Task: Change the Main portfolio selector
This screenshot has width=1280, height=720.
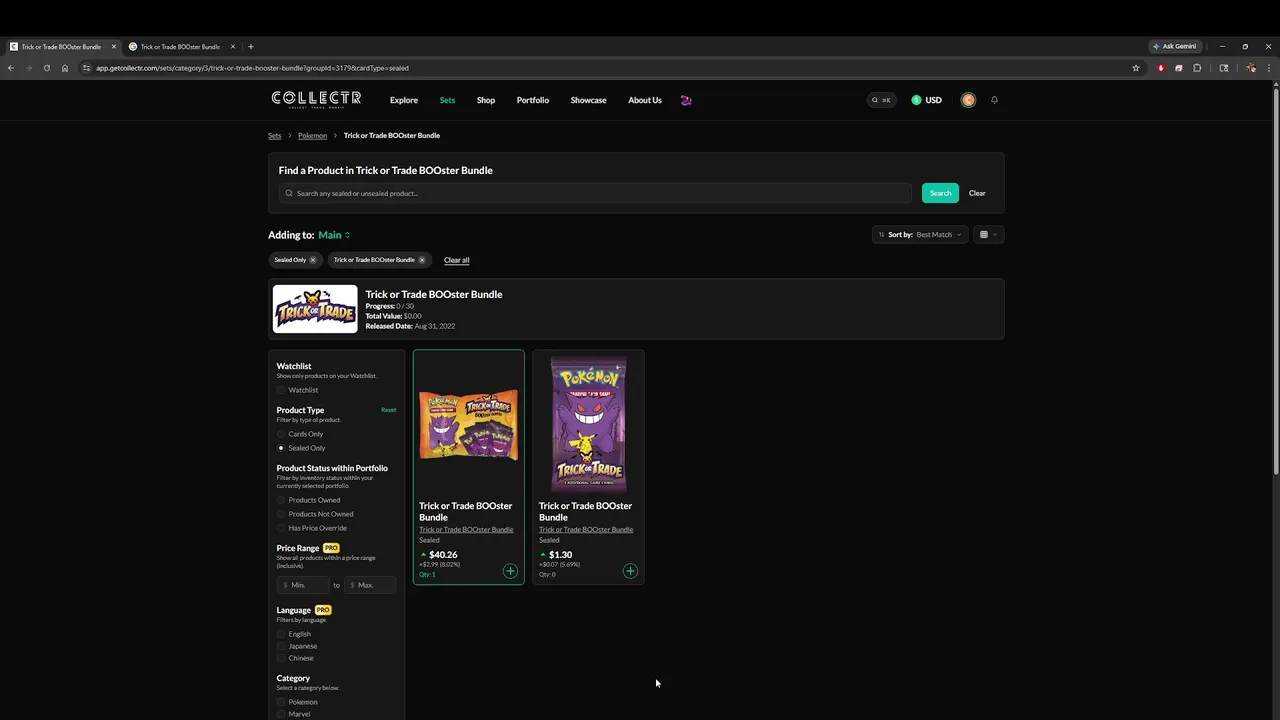Action: pyautogui.click(x=334, y=235)
